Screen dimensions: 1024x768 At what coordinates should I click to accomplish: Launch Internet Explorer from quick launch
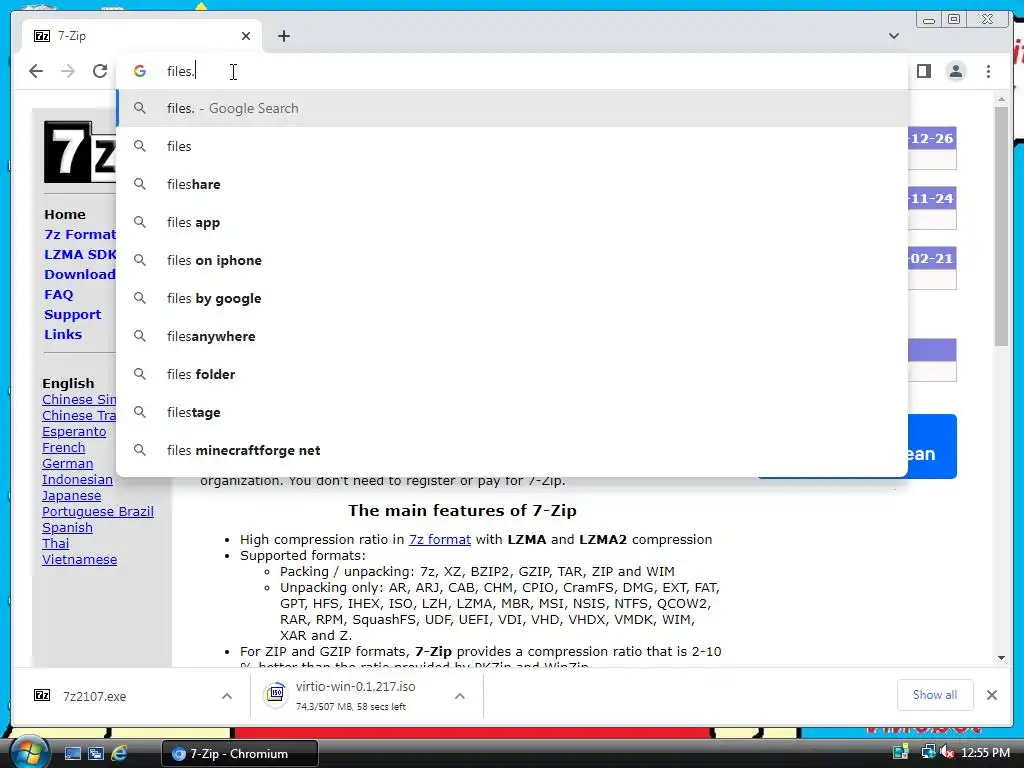click(x=119, y=754)
